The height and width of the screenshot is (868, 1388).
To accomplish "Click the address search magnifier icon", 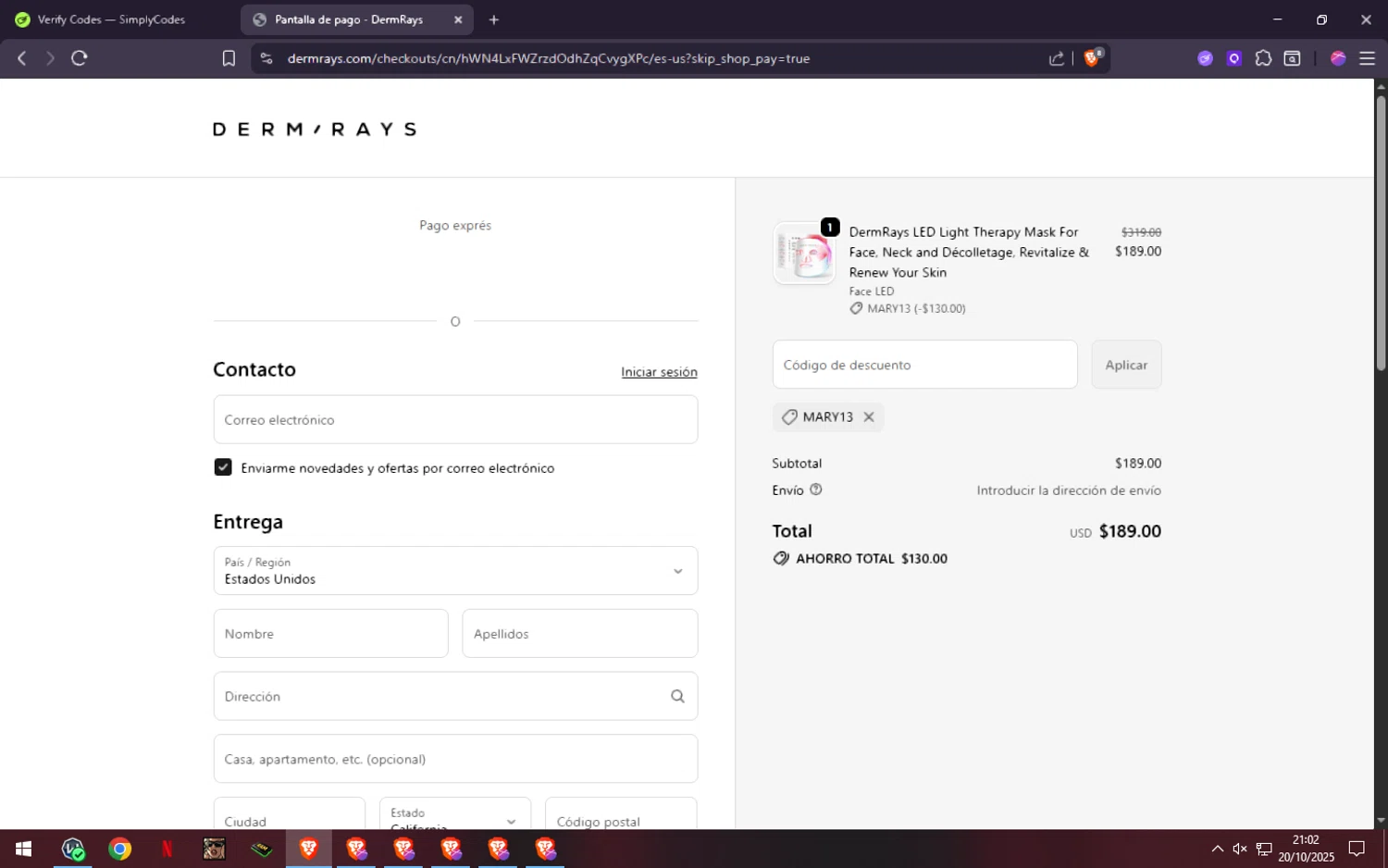I will (677, 696).
